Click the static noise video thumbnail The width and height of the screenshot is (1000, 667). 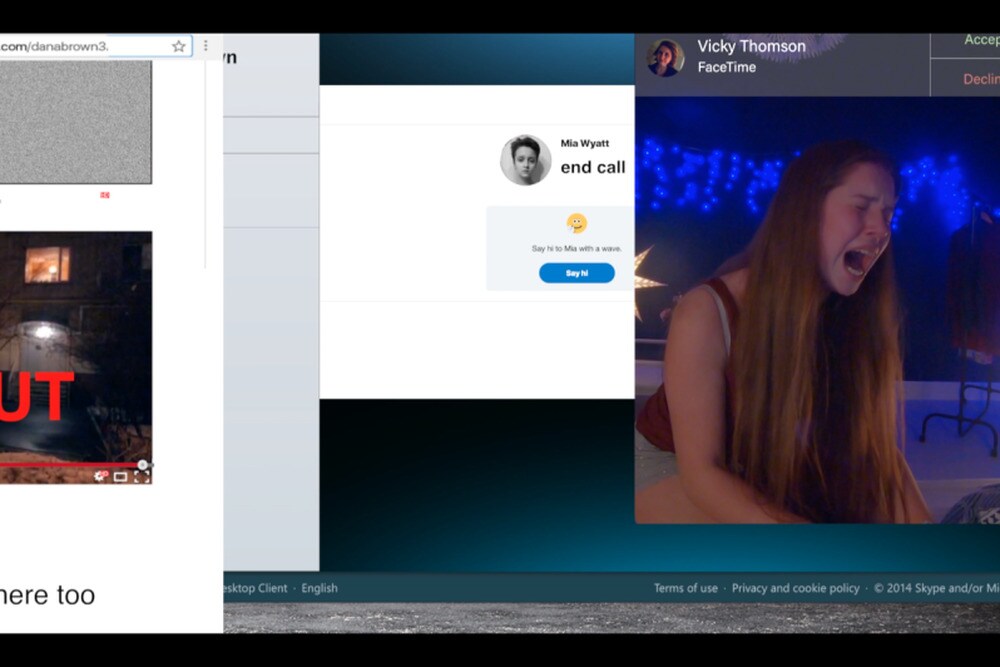(75, 120)
